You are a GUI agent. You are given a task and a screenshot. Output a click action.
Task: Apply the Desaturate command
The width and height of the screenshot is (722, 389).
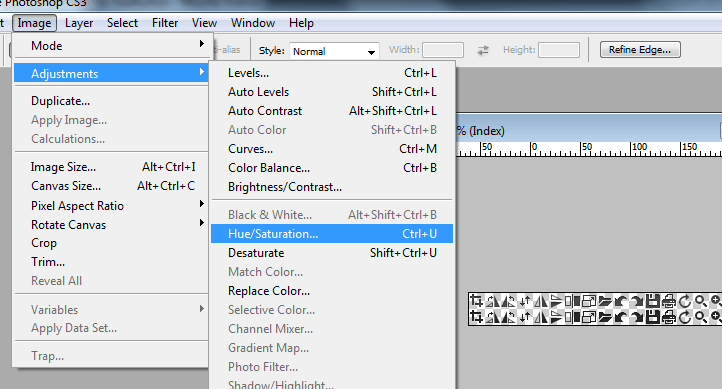pos(332,253)
